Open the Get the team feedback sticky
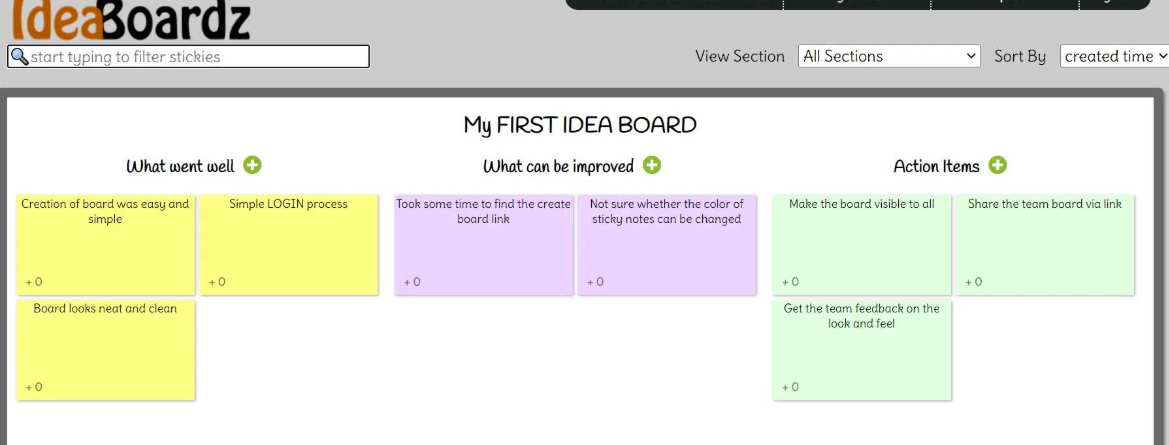 click(x=862, y=350)
